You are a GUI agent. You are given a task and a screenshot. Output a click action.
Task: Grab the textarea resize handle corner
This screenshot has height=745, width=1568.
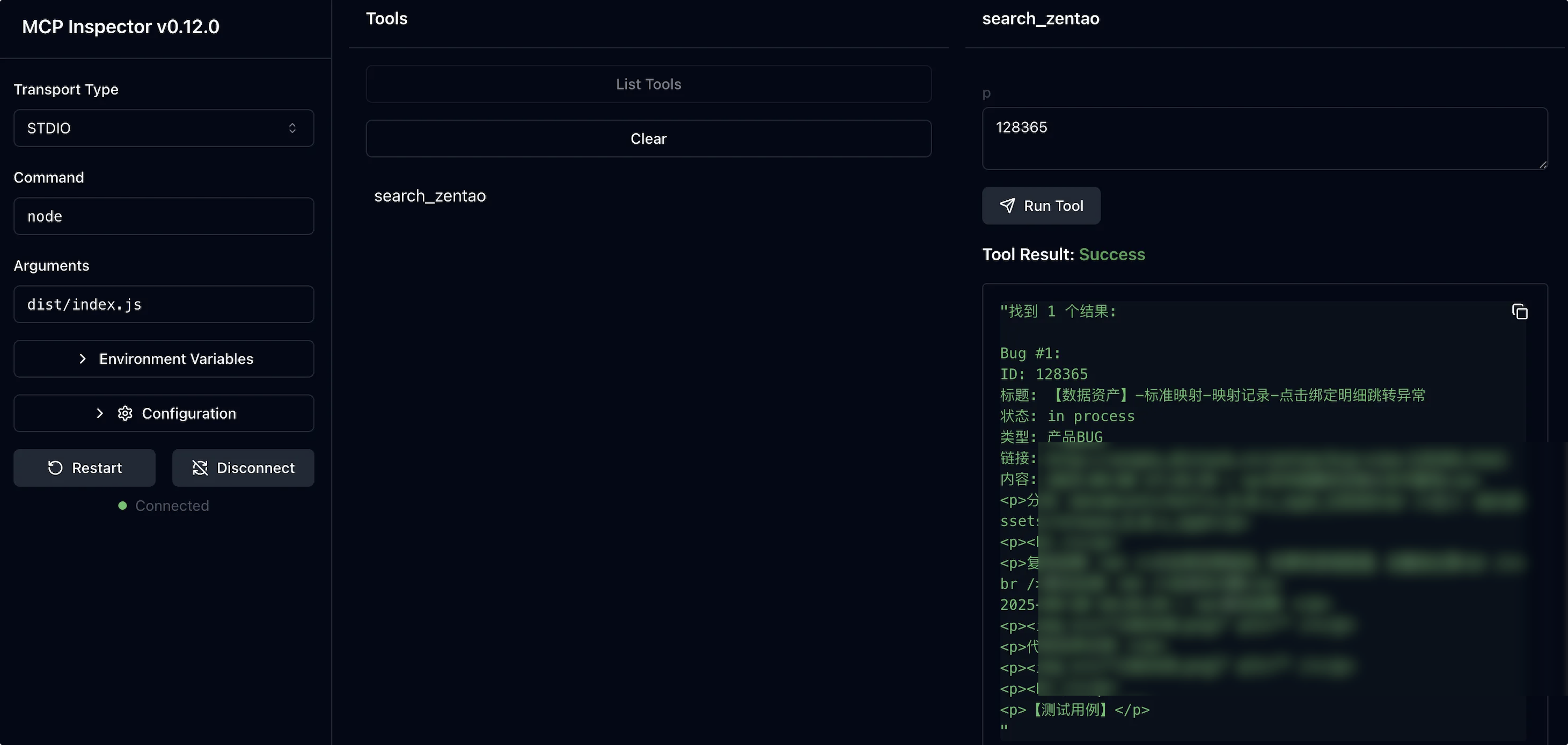(1542, 164)
